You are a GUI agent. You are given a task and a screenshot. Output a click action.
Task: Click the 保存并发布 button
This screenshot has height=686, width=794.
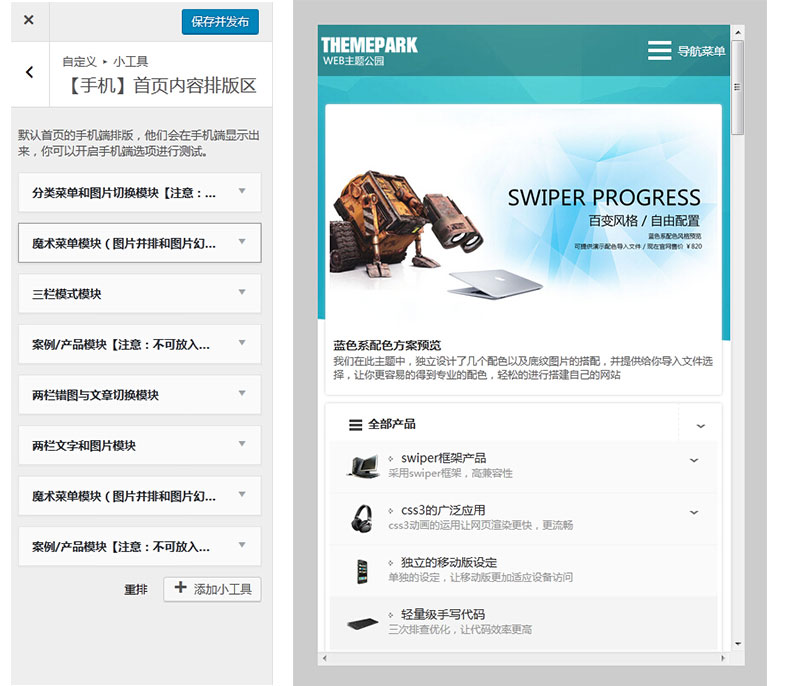(x=220, y=21)
